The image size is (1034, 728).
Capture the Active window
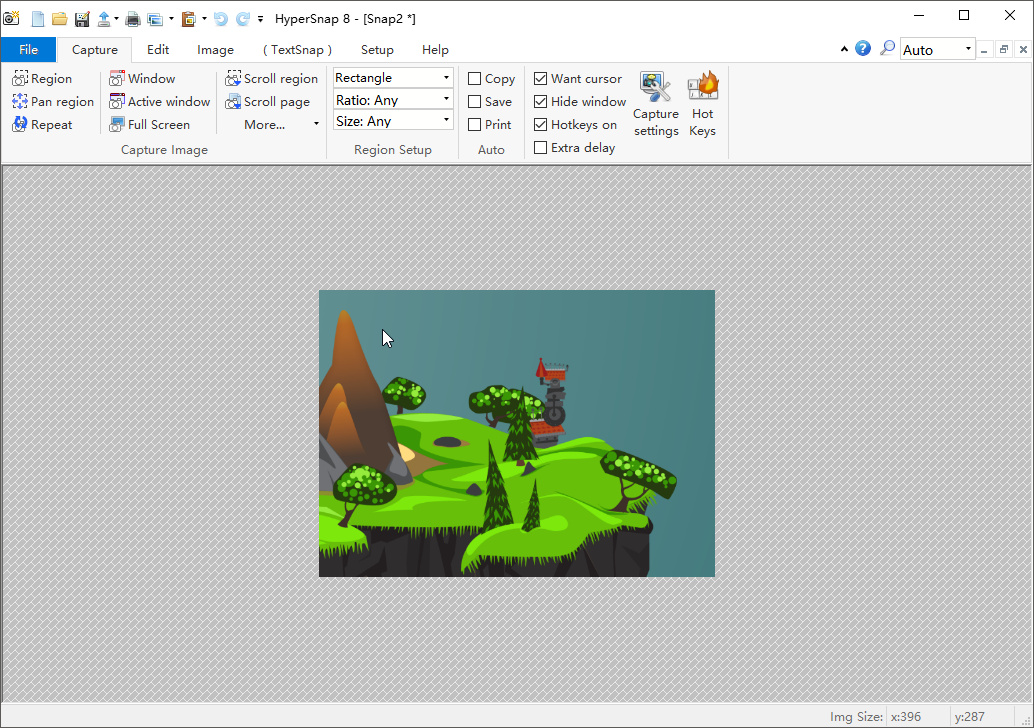pos(160,102)
